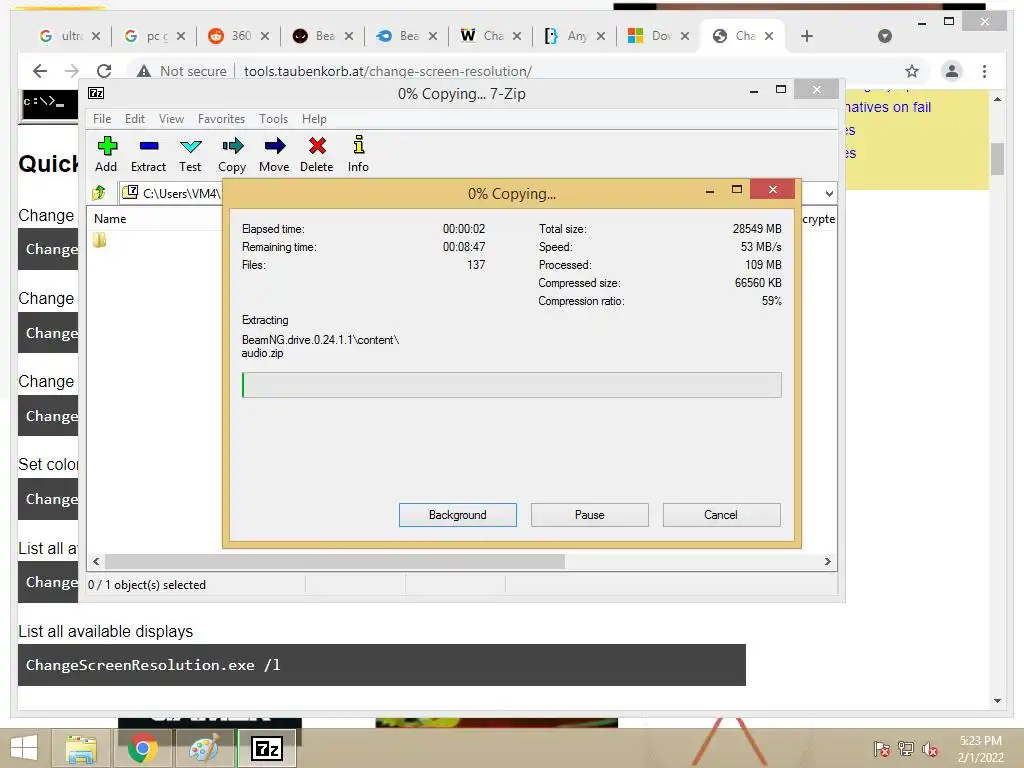Click the 7z icon in 7-Zip title bar
Image resolution: width=1024 pixels, height=768 pixels.
pyautogui.click(x=96, y=93)
